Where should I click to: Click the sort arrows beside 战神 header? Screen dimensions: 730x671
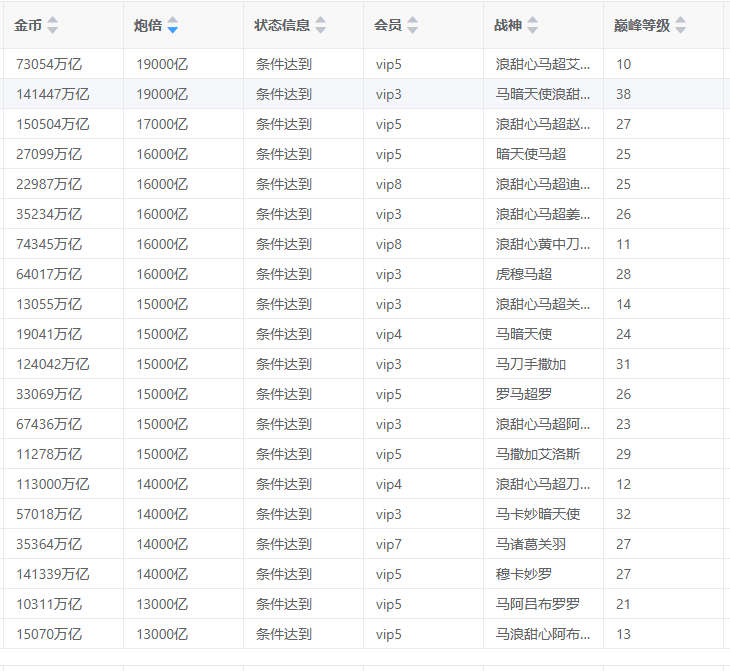point(533,26)
